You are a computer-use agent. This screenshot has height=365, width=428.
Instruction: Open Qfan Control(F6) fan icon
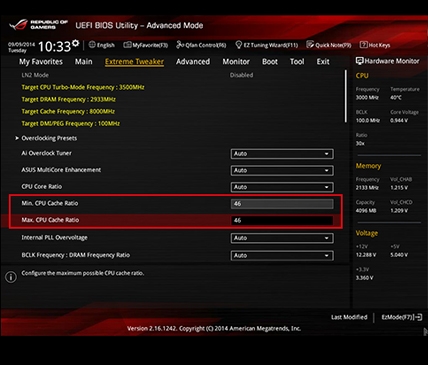[180, 45]
